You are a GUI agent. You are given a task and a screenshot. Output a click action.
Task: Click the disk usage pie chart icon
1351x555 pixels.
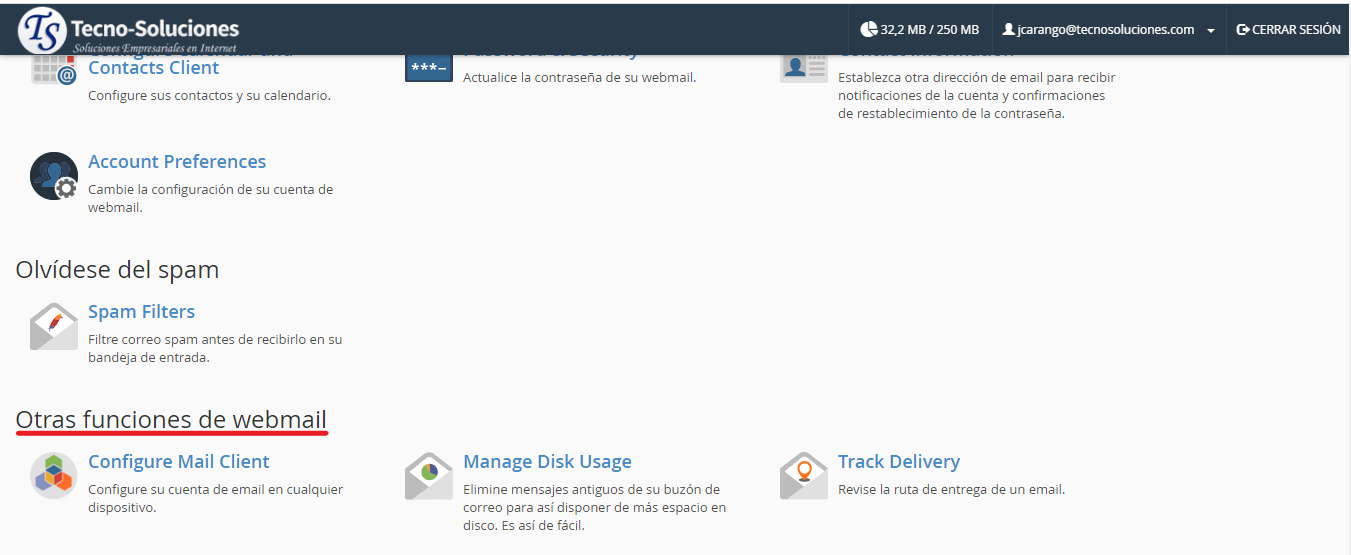[868, 30]
